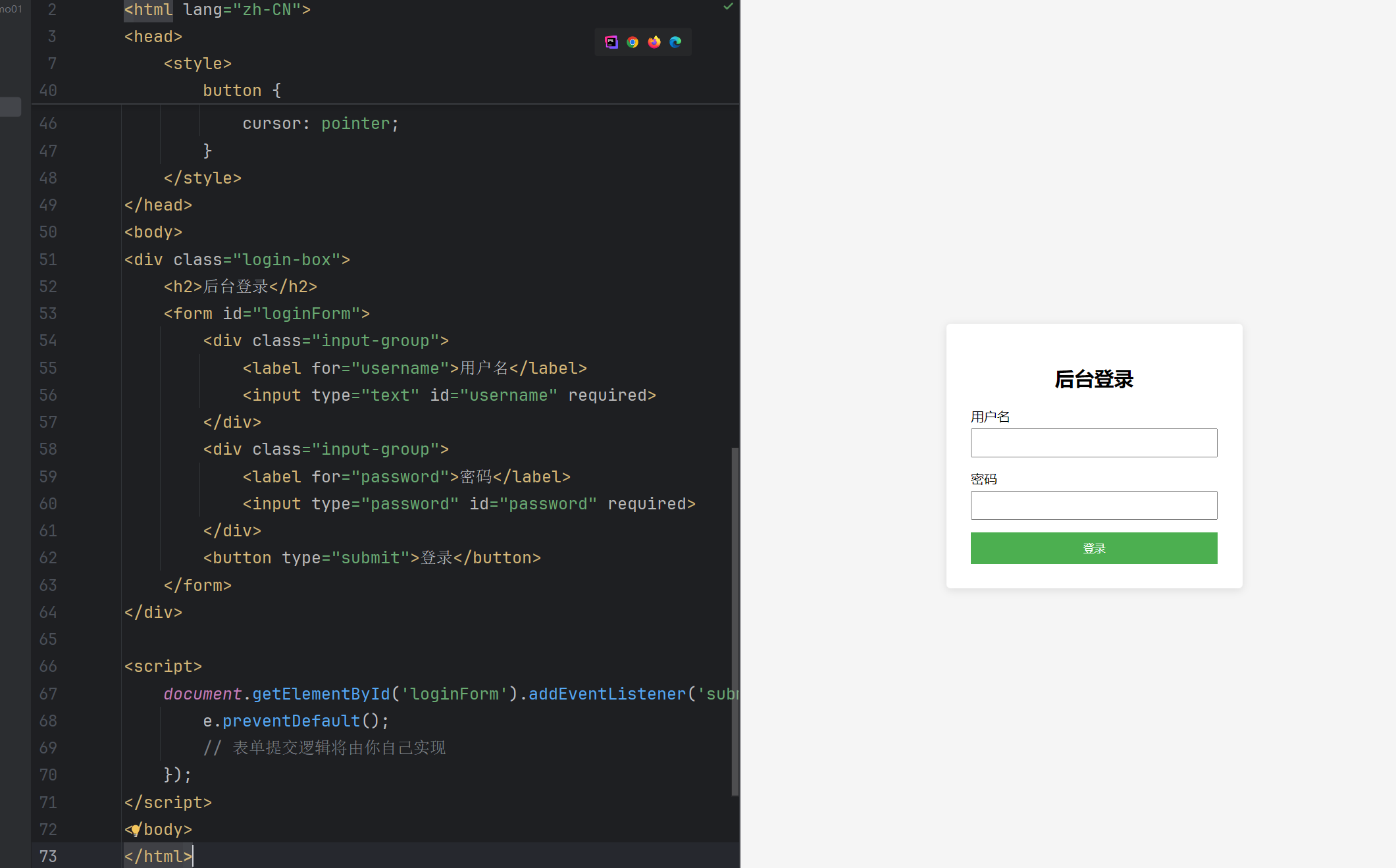
Task: Click the yellow lightbulb intention icon
Action: point(135,829)
